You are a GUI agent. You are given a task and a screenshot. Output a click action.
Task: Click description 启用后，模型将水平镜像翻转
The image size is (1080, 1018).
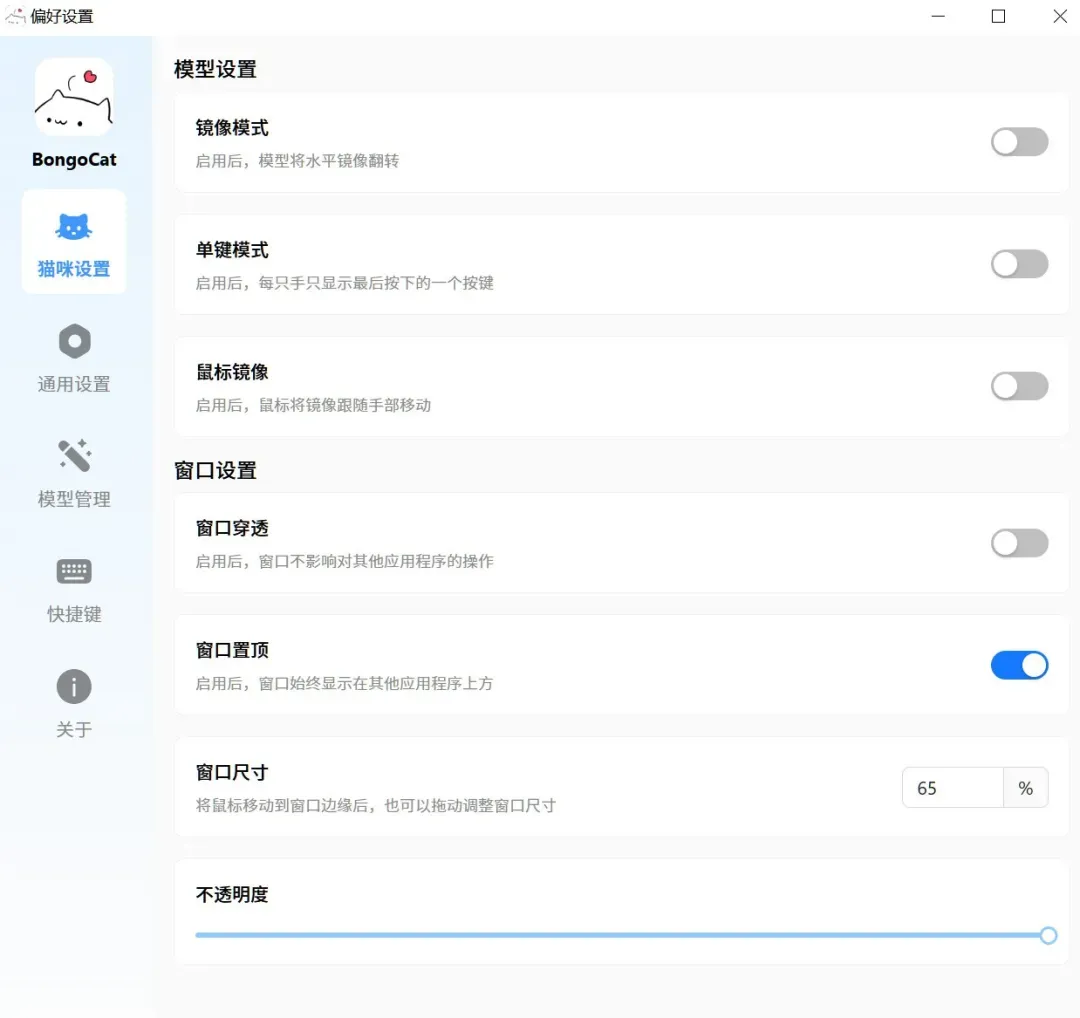tap(298, 160)
